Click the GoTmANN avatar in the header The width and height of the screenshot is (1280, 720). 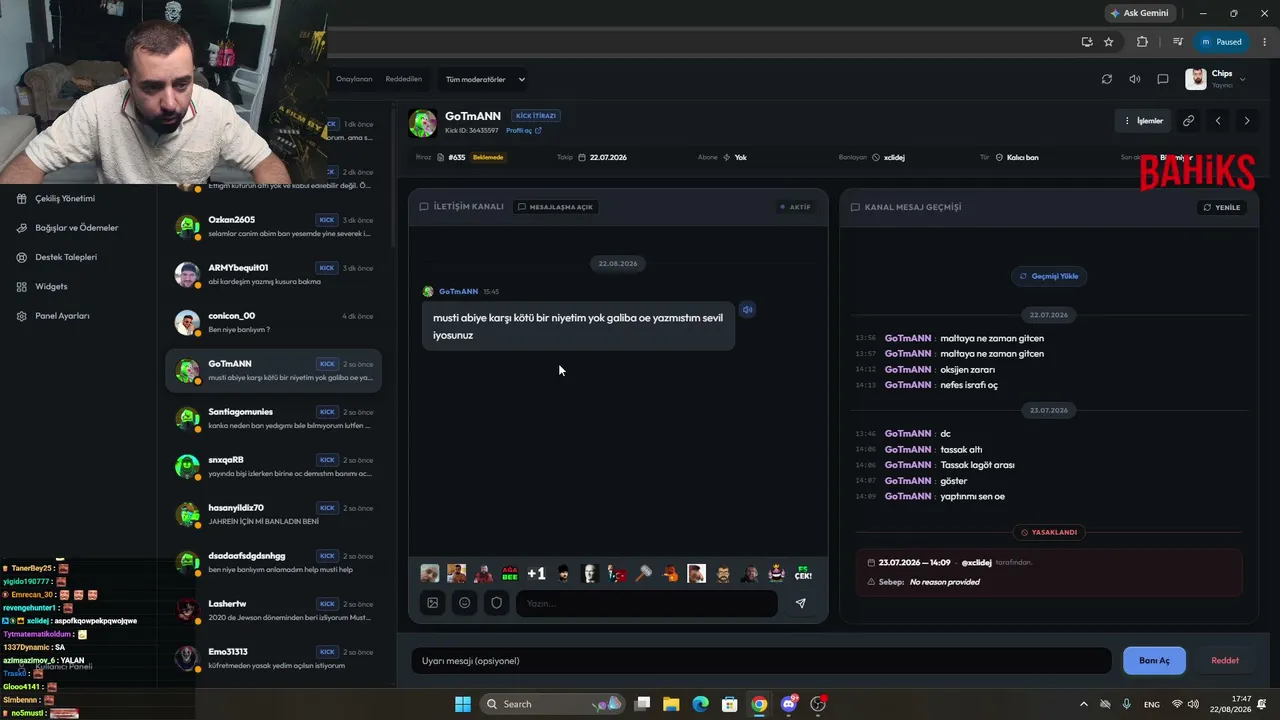[x=423, y=123]
